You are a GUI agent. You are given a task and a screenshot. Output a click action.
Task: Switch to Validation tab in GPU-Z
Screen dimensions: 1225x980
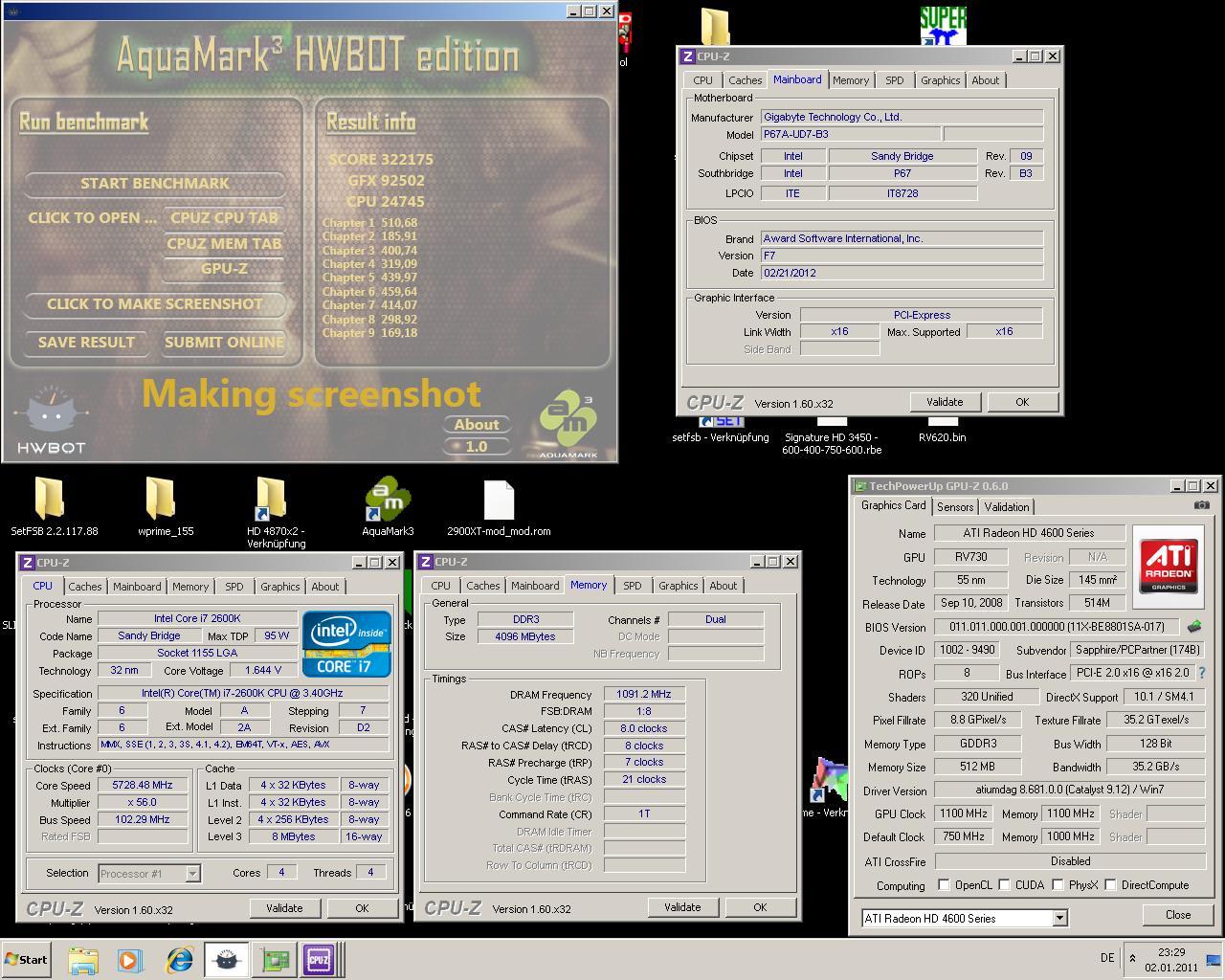click(1007, 507)
